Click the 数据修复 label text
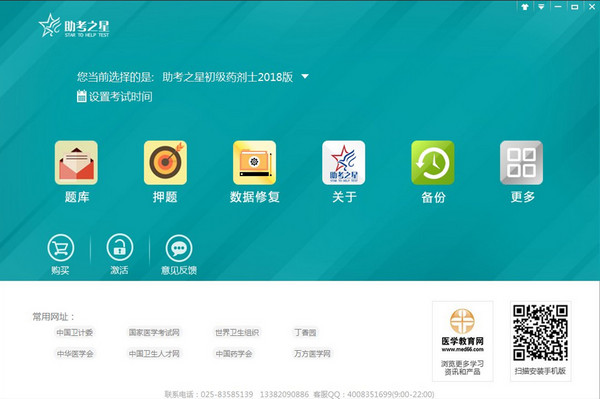 tap(254, 197)
